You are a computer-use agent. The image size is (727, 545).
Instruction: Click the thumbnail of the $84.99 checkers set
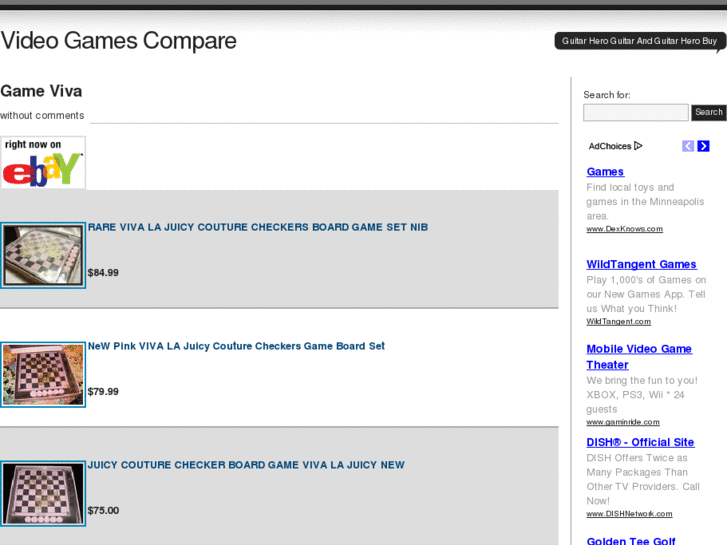point(43,255)
